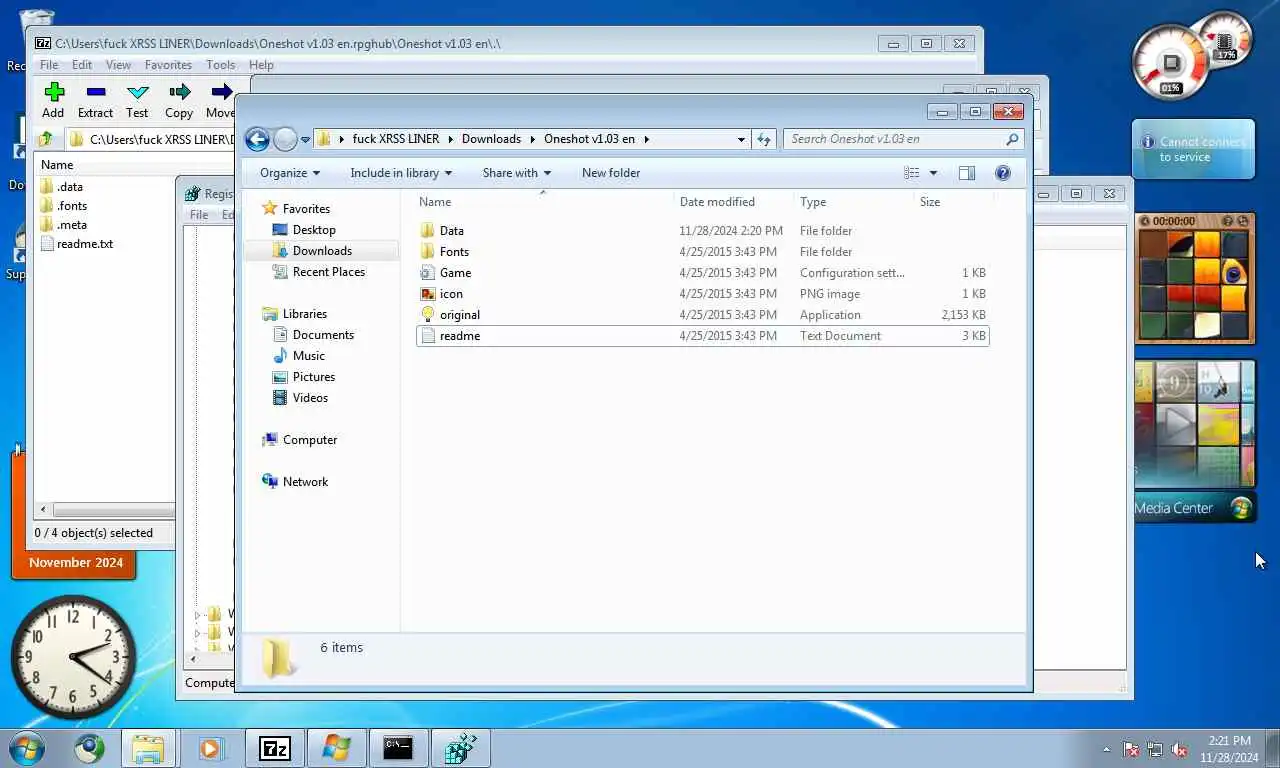Open 7-Zip View menu

pos(118,65)
